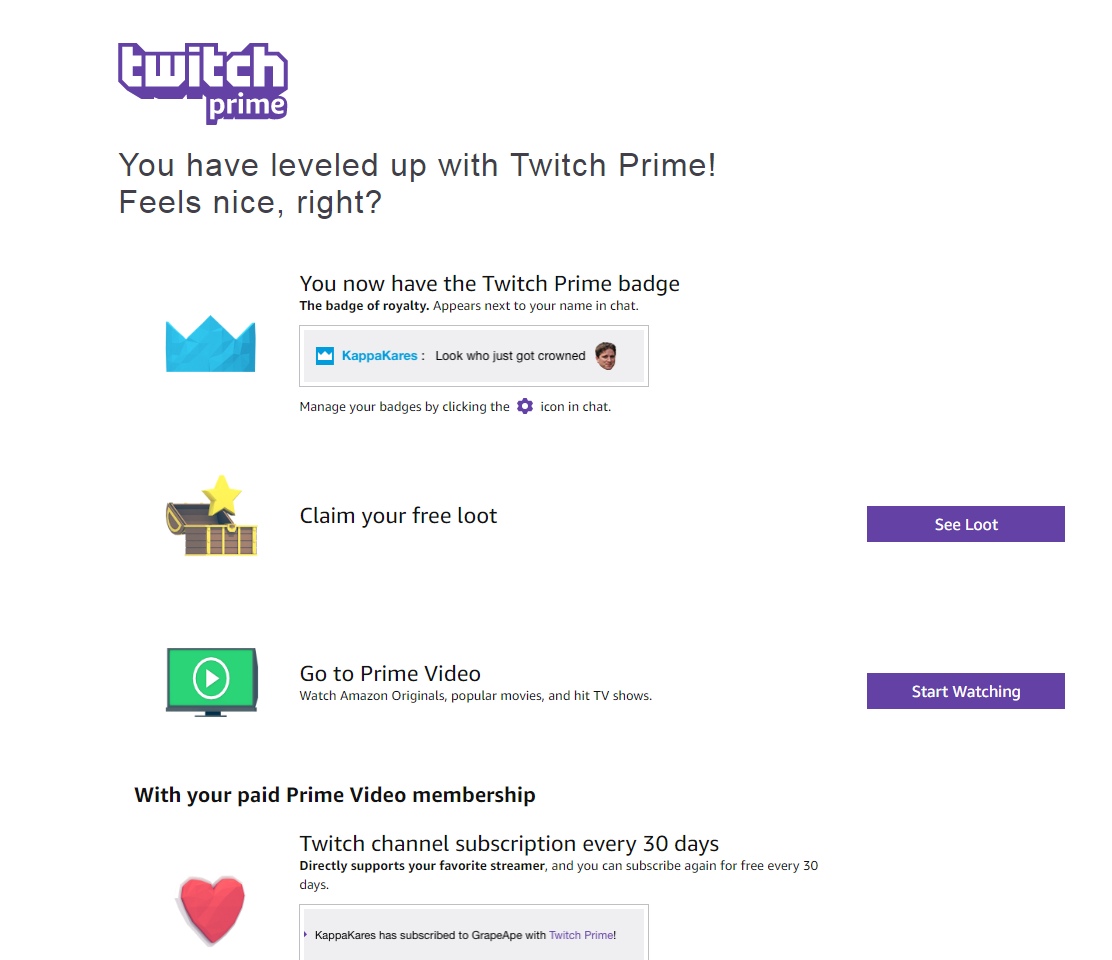This screenshot has height=960, width=1112.
Task: Click the small arrow before the subscription message
Action: coord(305,934)
